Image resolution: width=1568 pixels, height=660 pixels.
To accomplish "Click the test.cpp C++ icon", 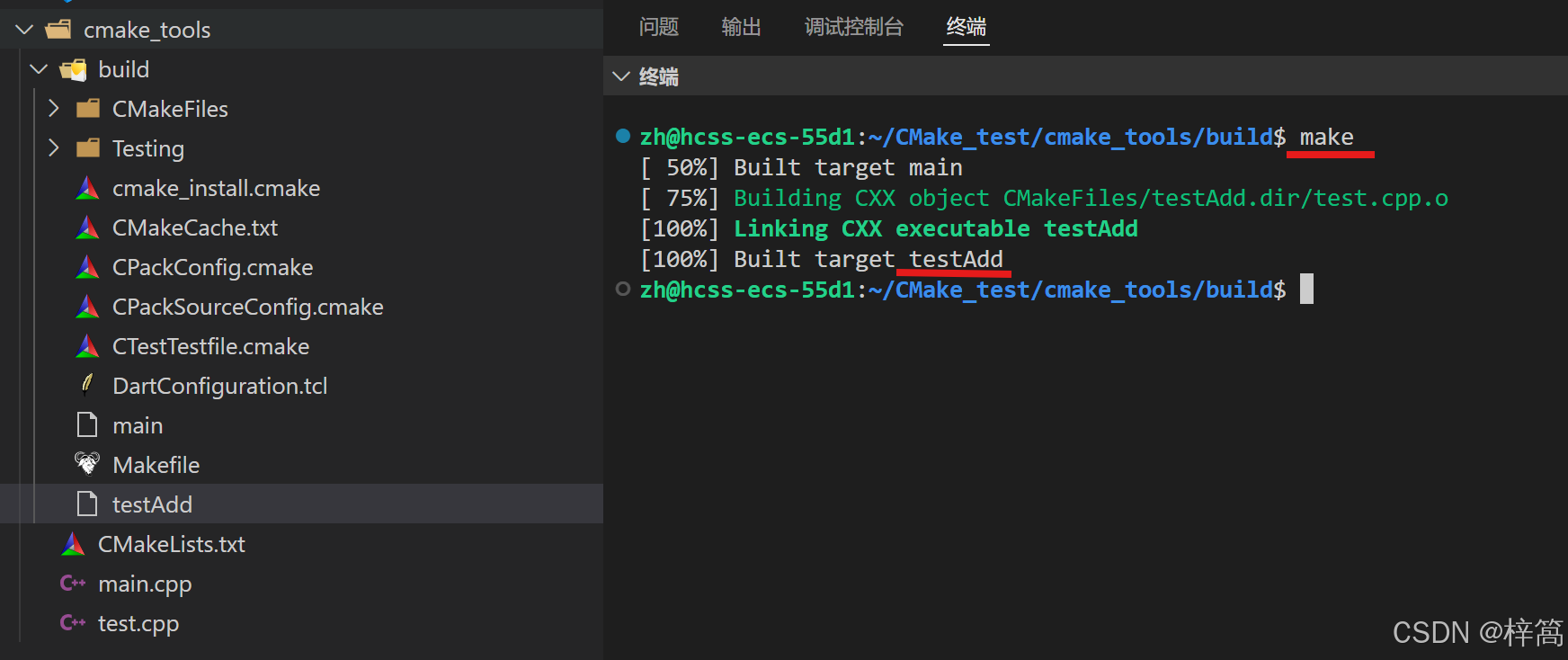I will [73, 622].
